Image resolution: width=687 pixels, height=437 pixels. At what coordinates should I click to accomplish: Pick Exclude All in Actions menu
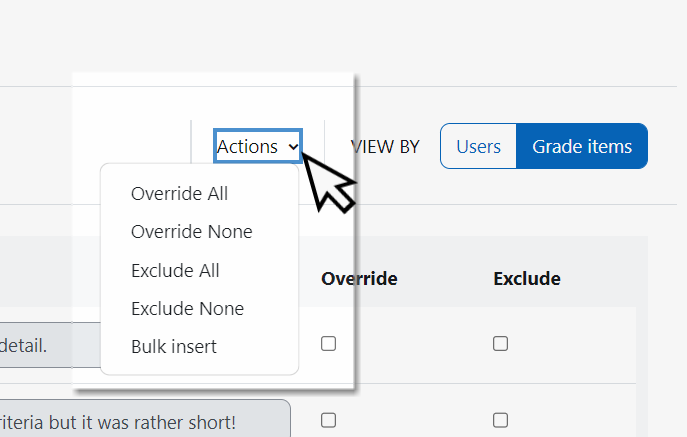[x=175, y=270]
